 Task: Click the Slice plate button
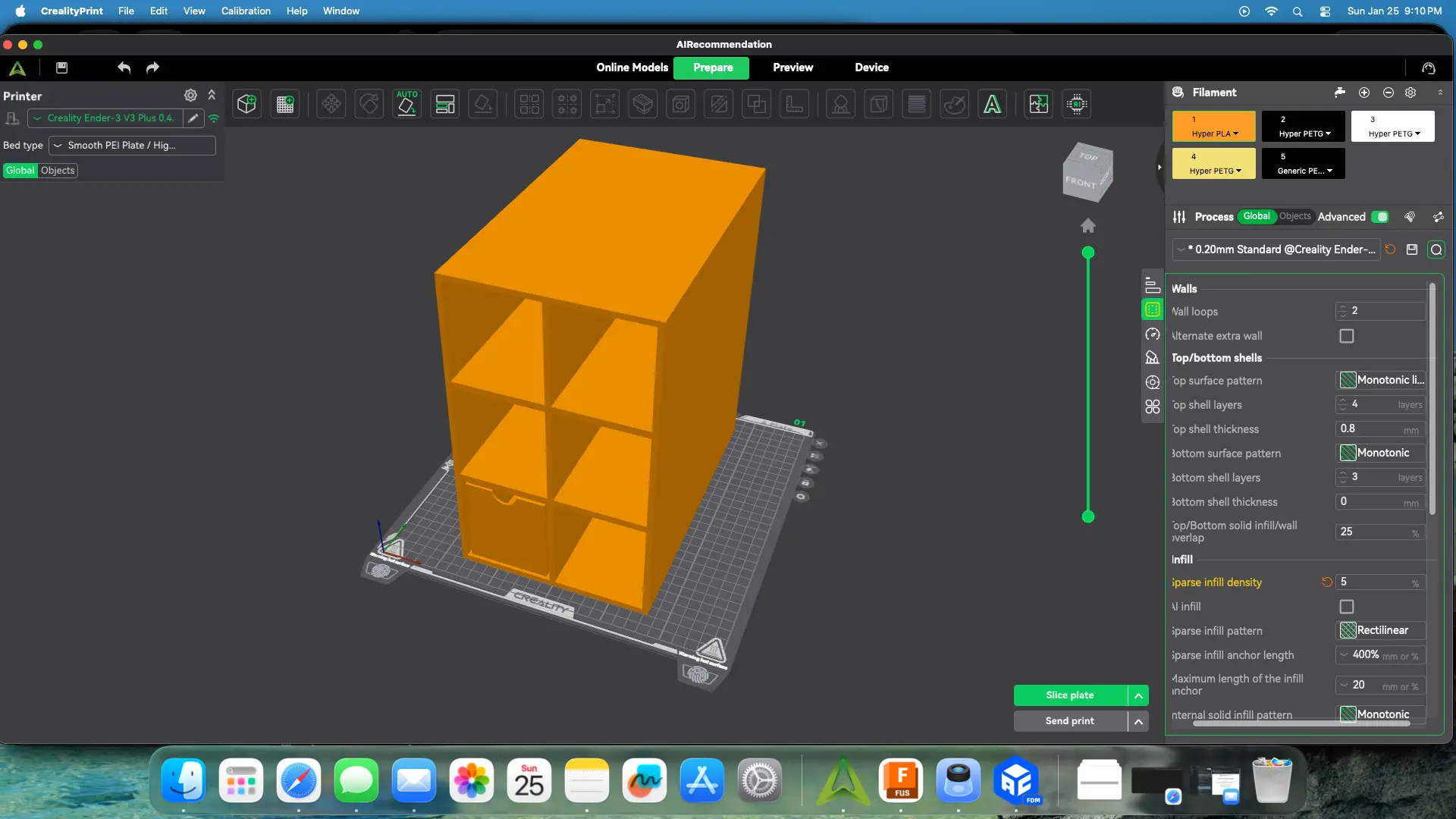pyautogui.click(x=1070, y=696)
